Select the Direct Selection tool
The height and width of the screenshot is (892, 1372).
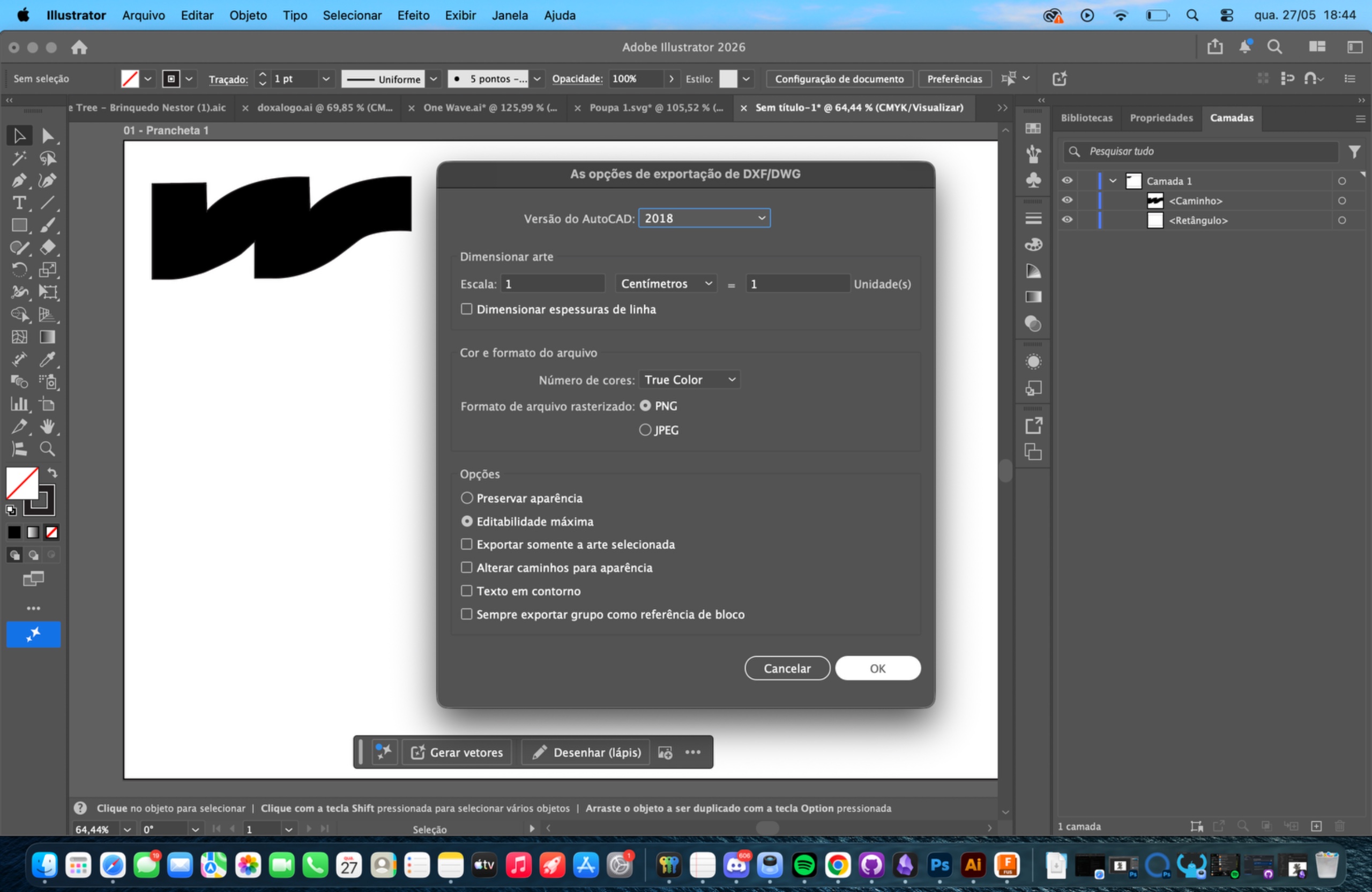click(48, 136)
